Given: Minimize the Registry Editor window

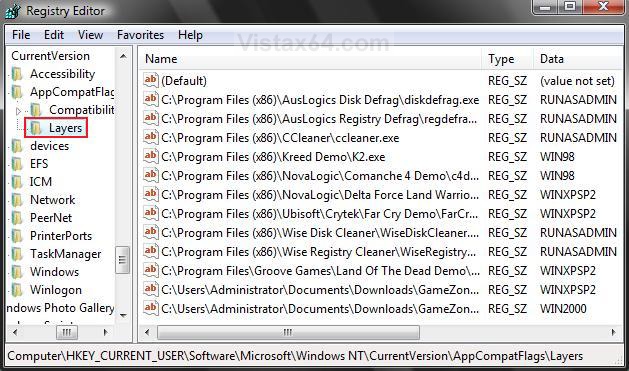Looking at the screenshot, I should (x=544, y=7).
